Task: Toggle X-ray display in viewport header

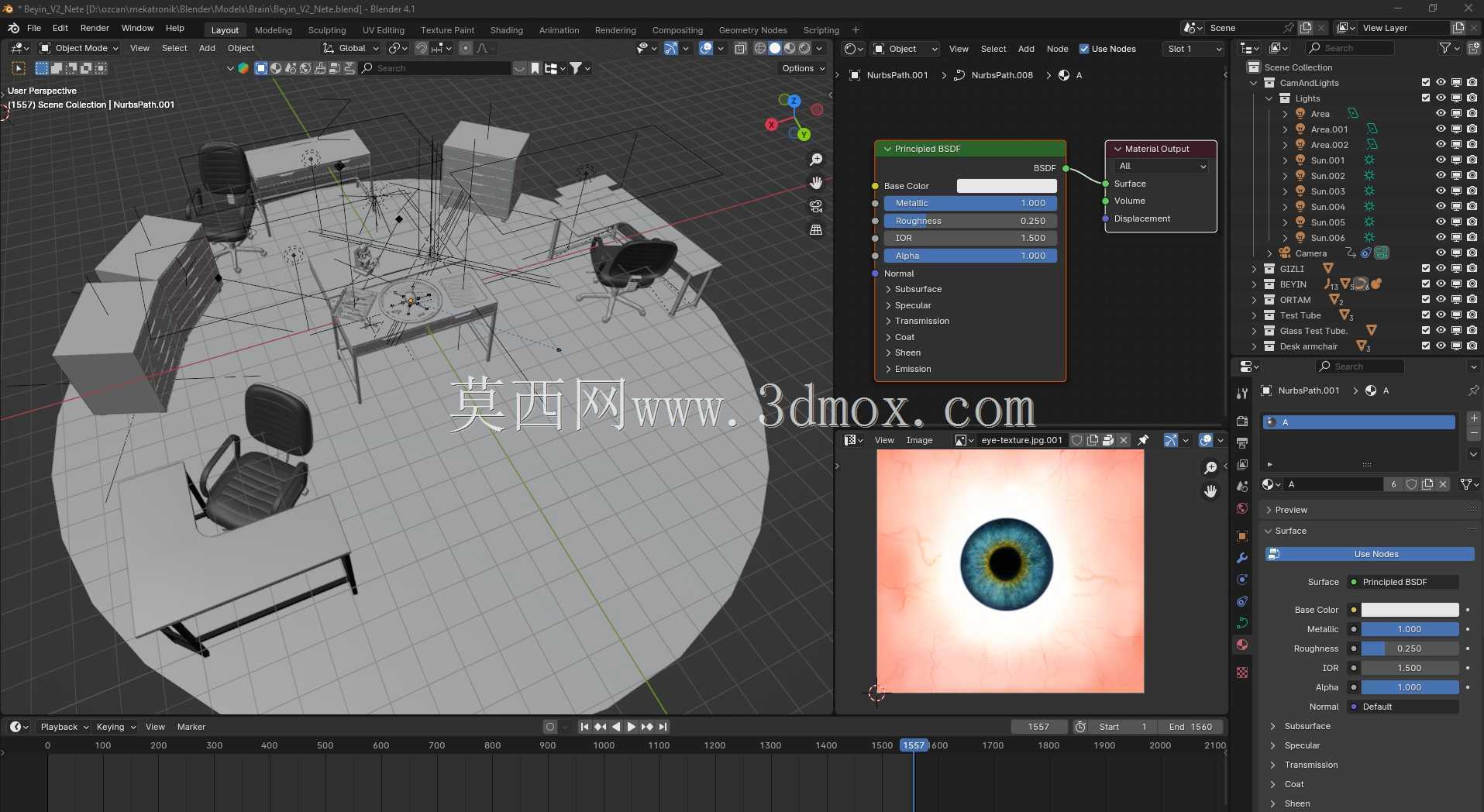Action: coord(740,48)
